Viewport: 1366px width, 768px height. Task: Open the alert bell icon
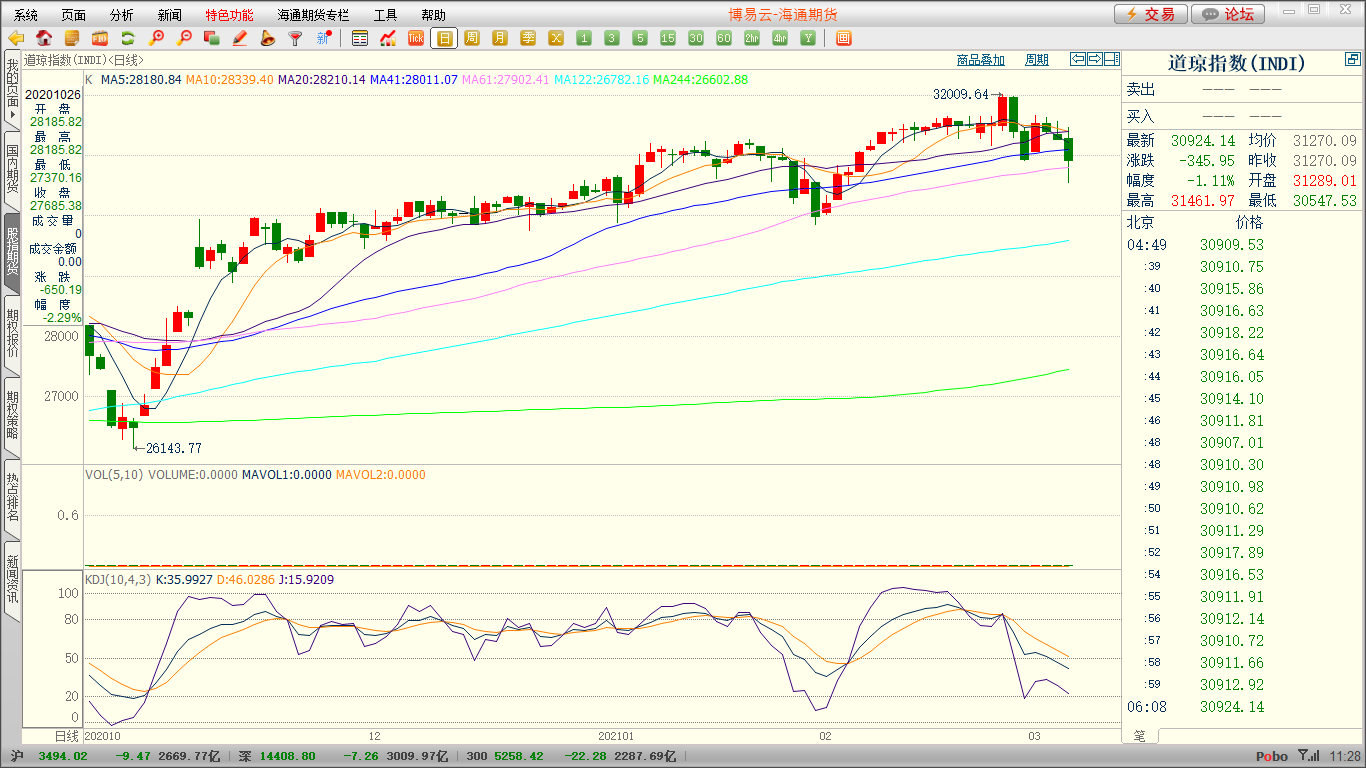pos(267,38)
